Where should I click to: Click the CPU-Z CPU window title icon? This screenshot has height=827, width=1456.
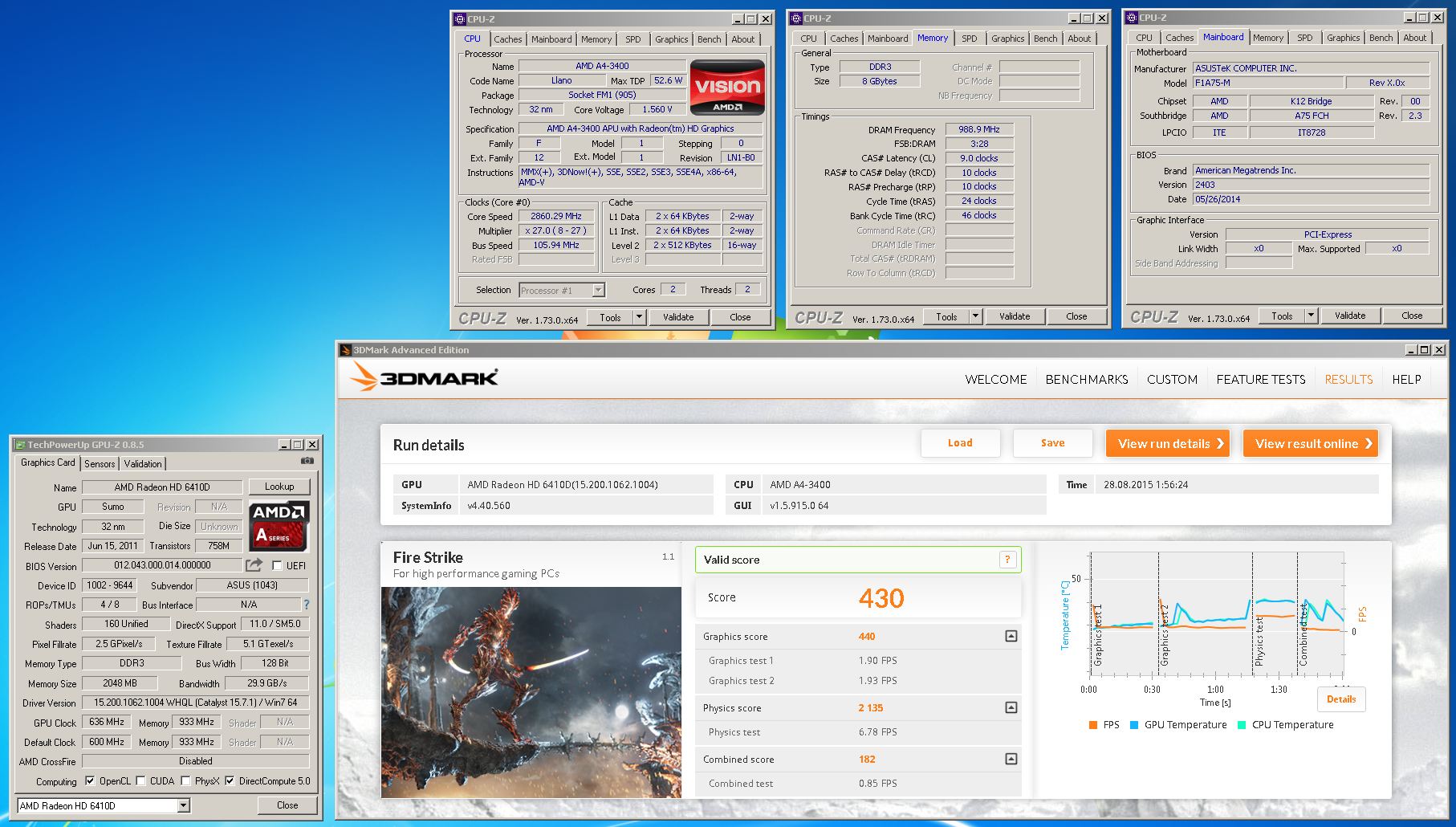click(459, 18)
